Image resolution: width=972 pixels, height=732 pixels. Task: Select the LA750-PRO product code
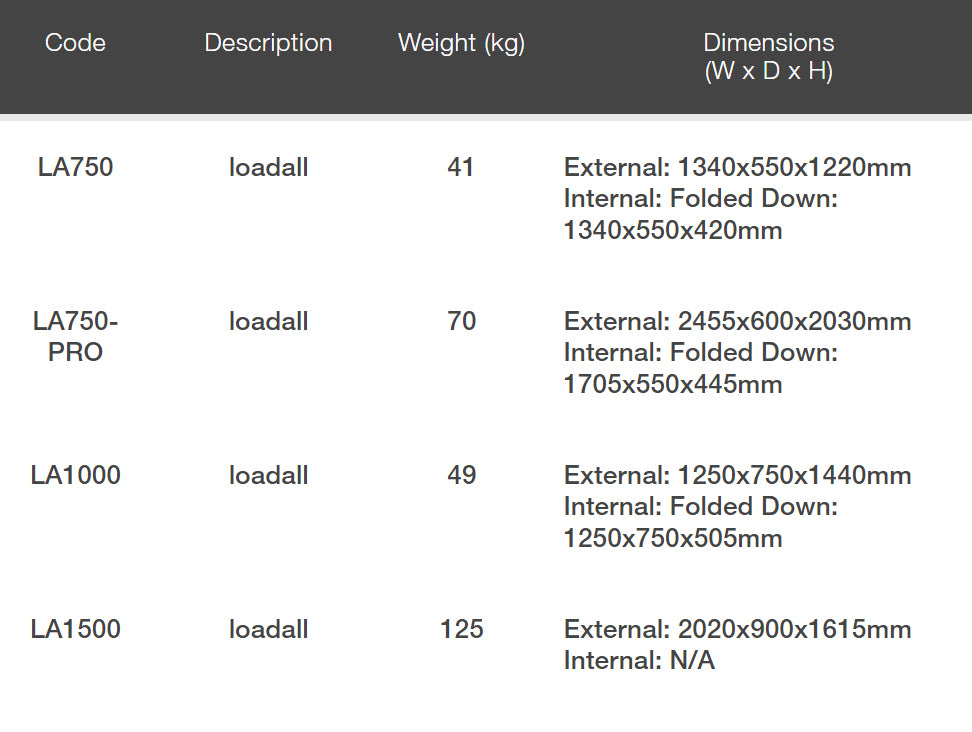(76, 337)
